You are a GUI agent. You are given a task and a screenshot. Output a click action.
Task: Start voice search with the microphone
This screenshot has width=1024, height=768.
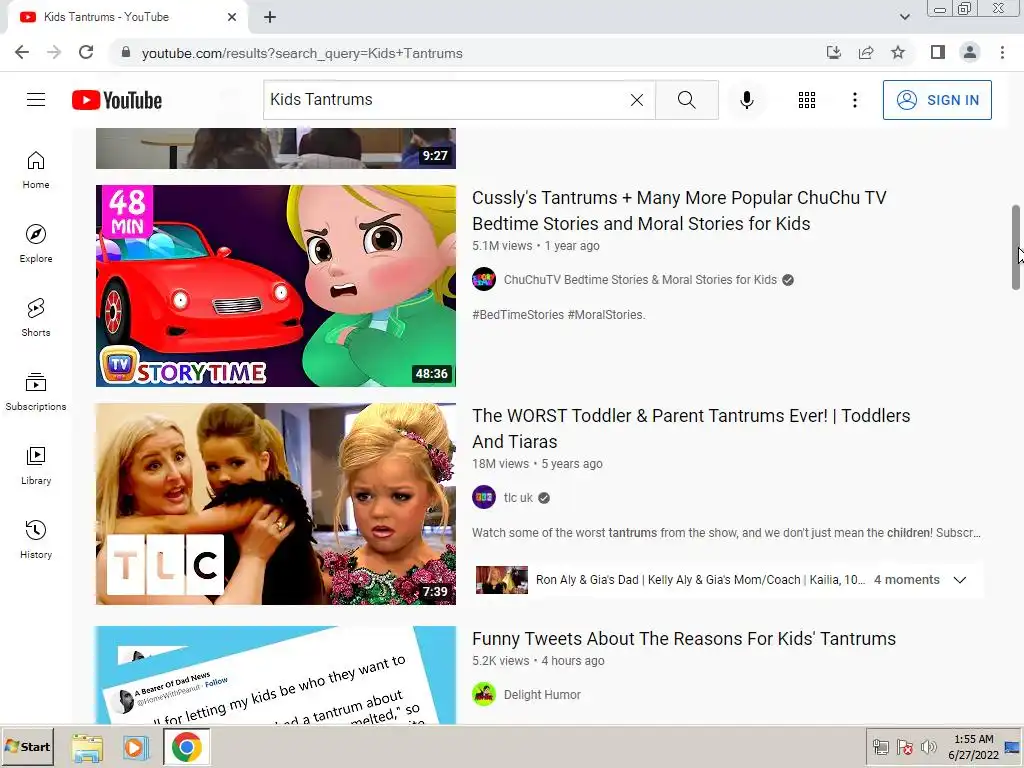click(x=746, y=100)
